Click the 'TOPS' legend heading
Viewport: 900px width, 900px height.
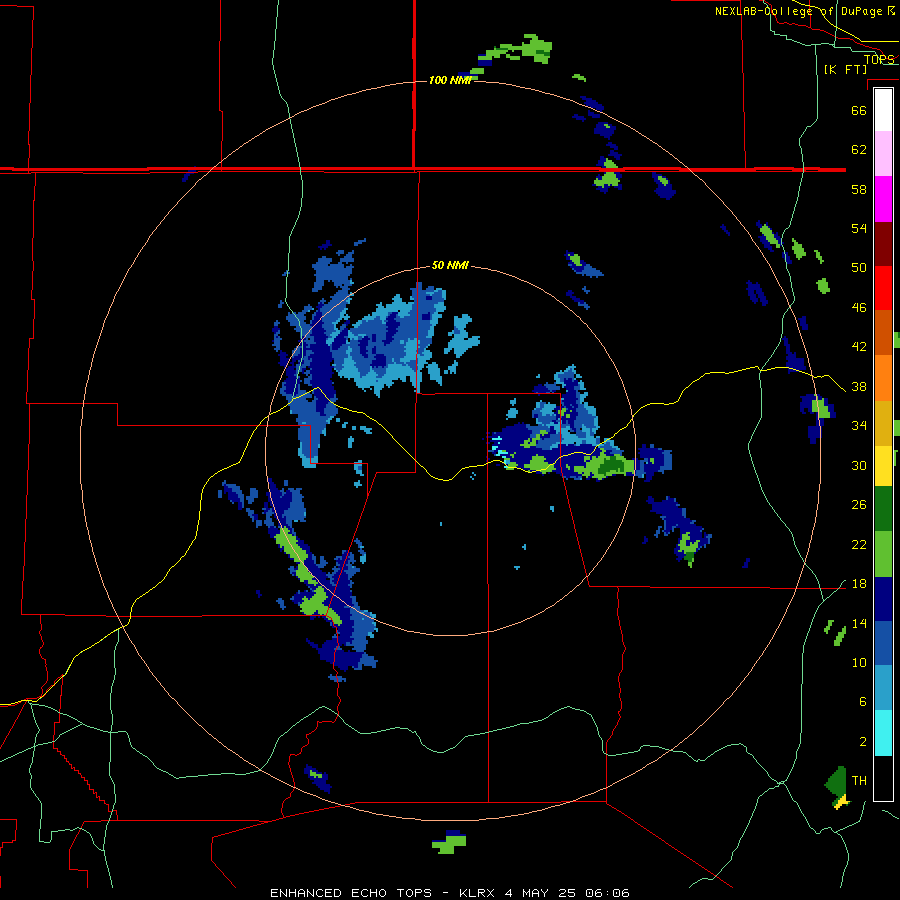coord(879,59)
